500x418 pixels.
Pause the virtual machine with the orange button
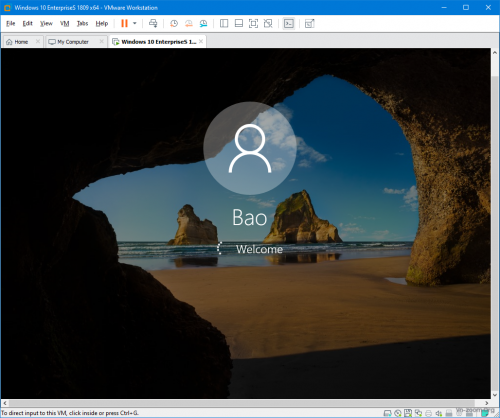click(x=124, y=23)
